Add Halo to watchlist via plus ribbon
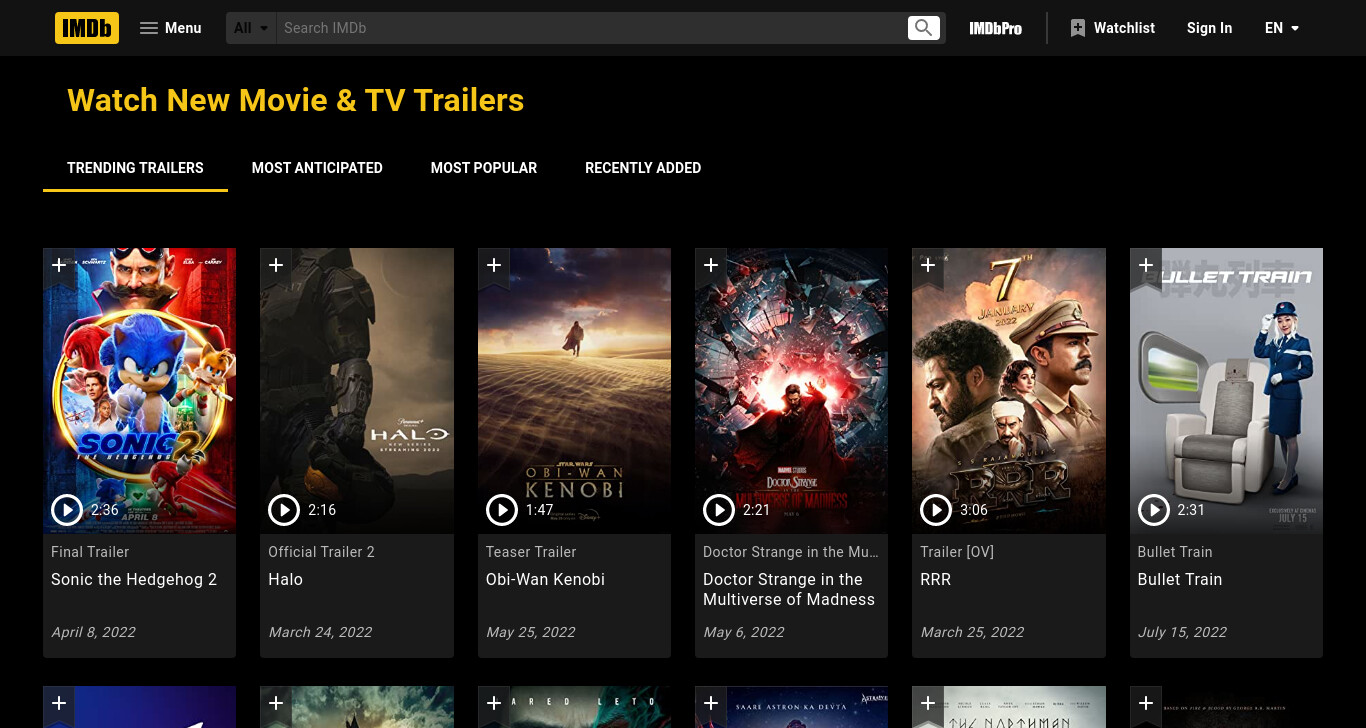The image size is (1366, 728). [x=276, y=267]
